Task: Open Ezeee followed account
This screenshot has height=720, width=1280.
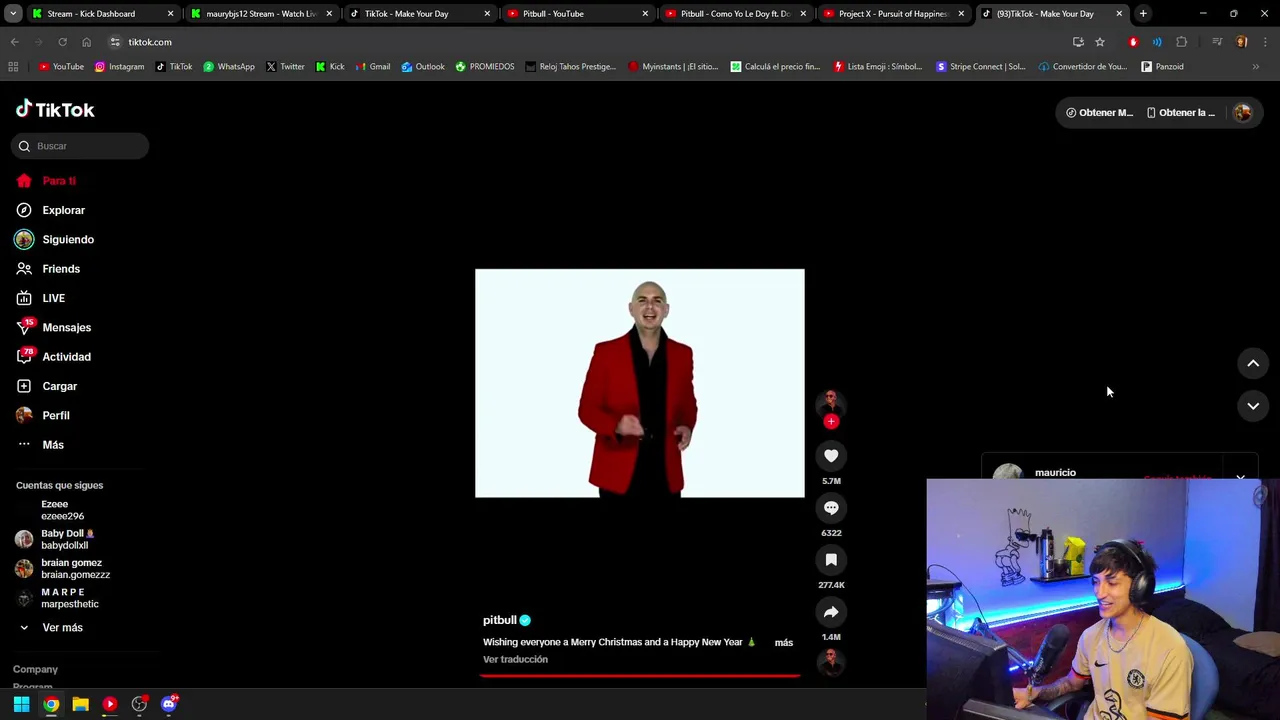Action: (x=62, y=511)
